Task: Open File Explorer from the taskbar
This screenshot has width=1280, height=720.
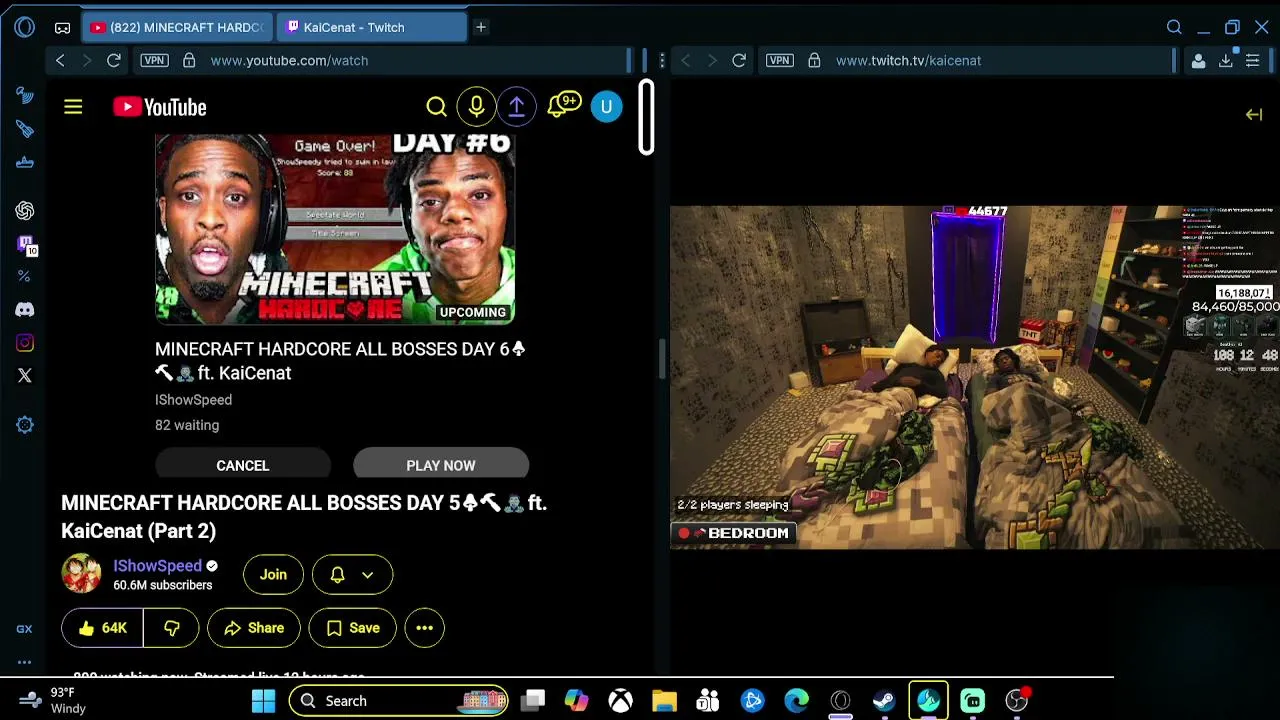Action: (664, 701)
